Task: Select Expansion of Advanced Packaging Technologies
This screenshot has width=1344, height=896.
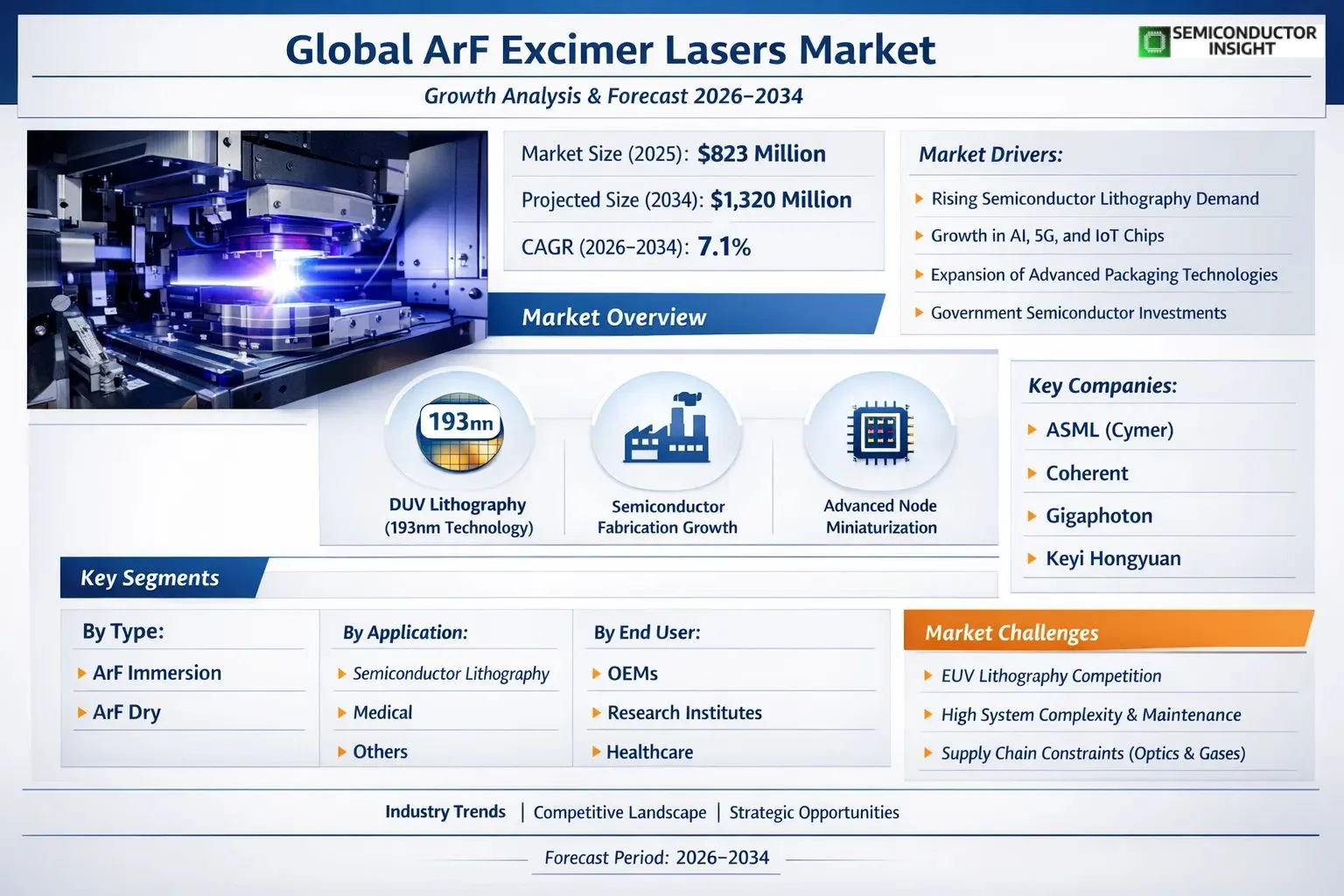Action: (1104, 275)
